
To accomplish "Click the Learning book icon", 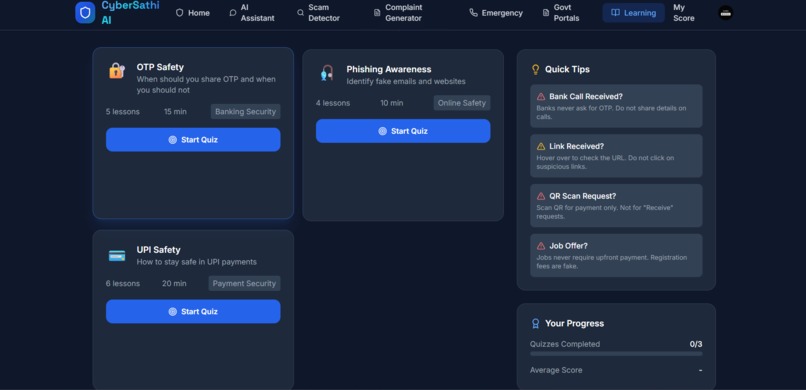I will point(615,13).
